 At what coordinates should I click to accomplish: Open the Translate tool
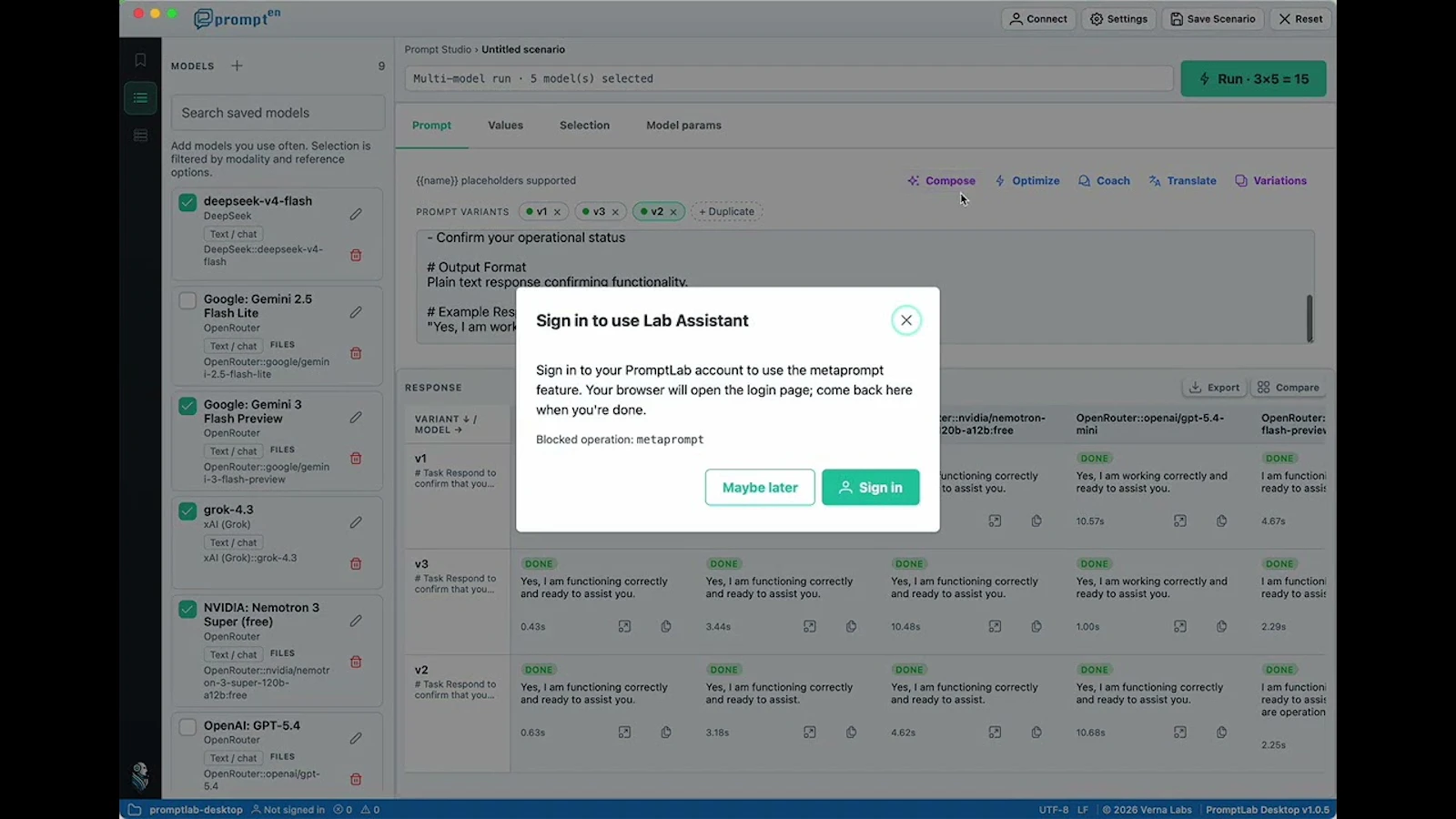tap(1182, 181)
